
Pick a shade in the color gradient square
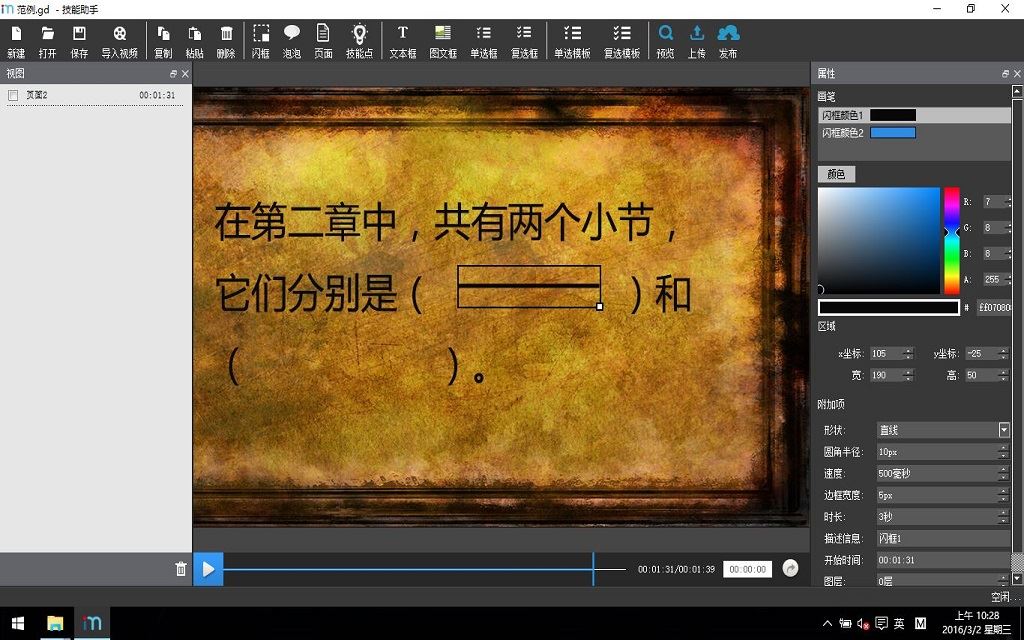pos(878,240)
